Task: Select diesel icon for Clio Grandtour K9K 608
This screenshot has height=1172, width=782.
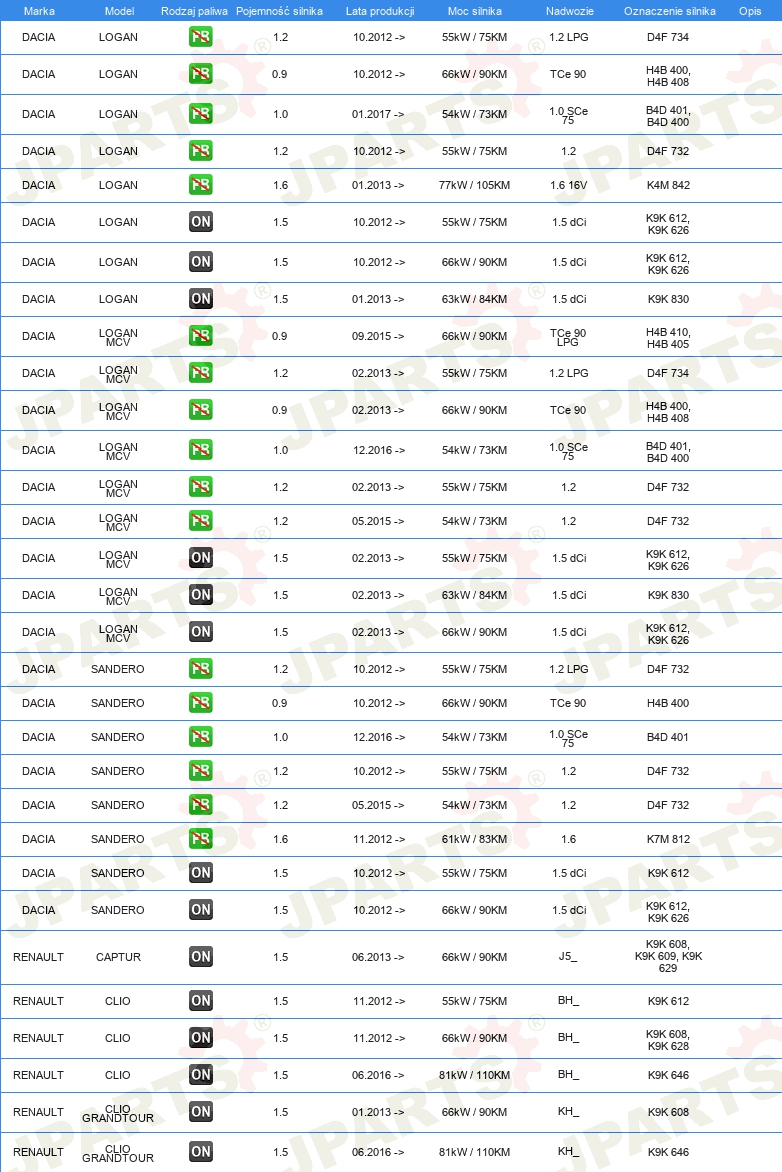Action: 200,1111
